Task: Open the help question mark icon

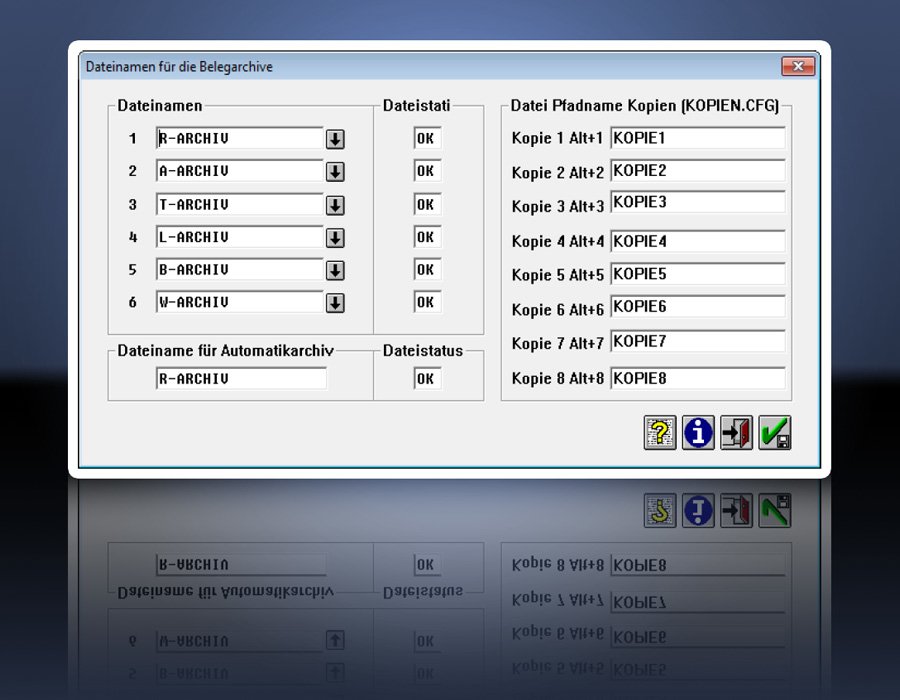Action: pyautogui.click(x=660, y=433)
